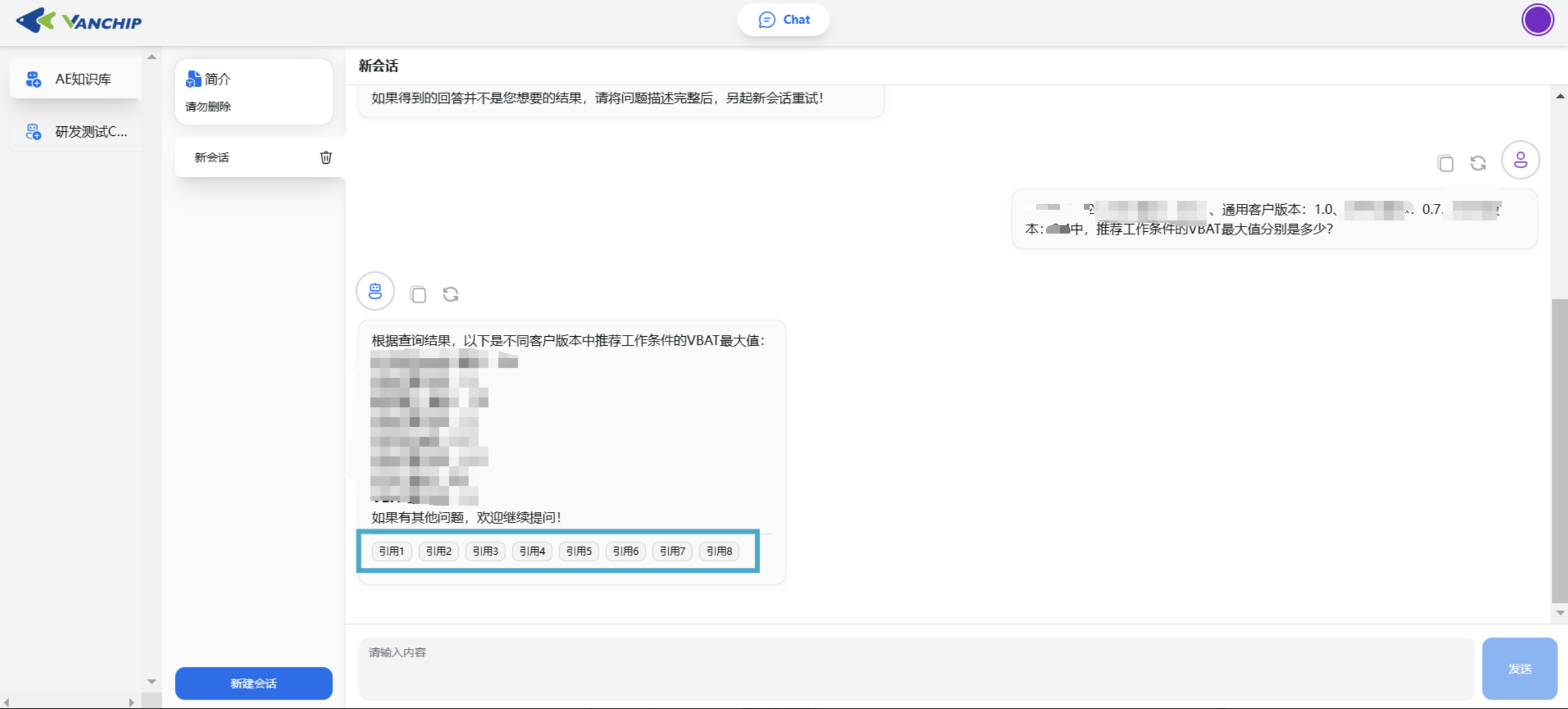
Task: Open citation 引用5
Action: click(578, 551)
